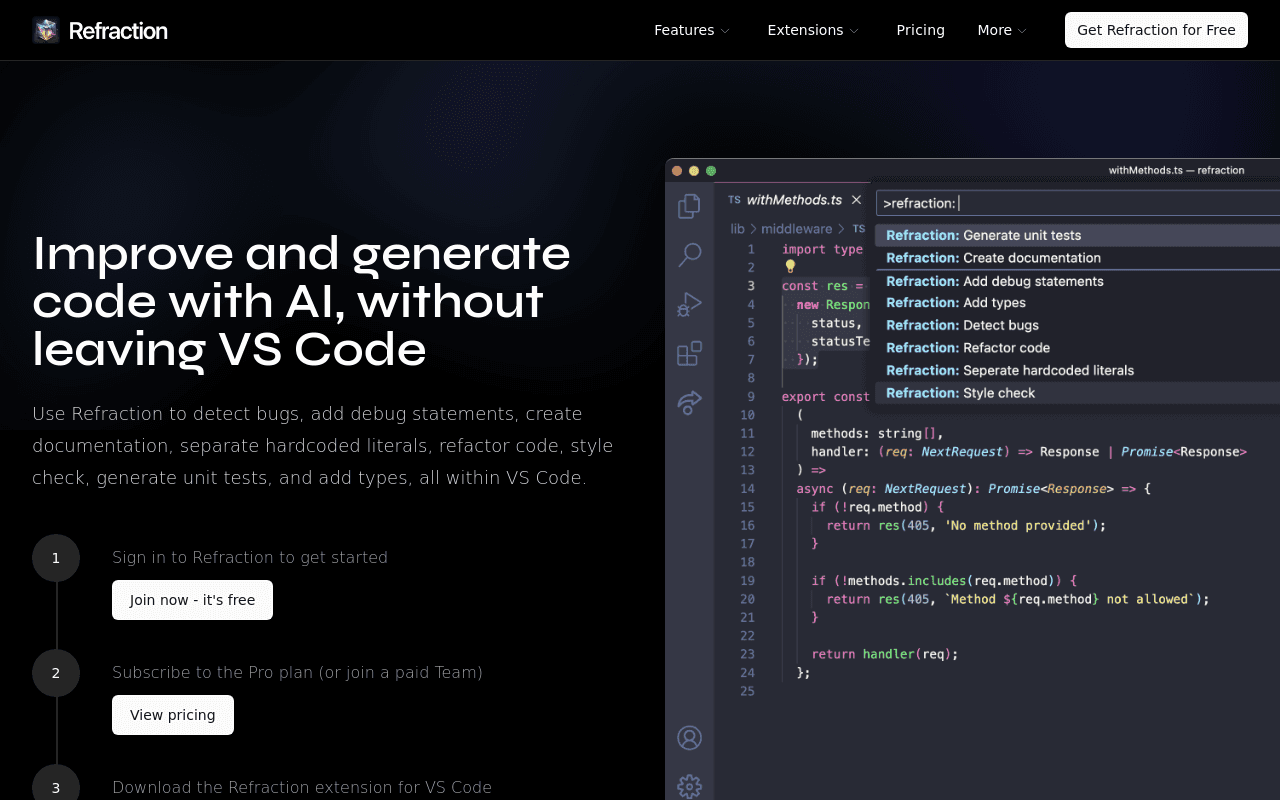The image size is (1280, 800).
Task: Click the share arrow icon in activity bar
Action: (x=689, y=402)
